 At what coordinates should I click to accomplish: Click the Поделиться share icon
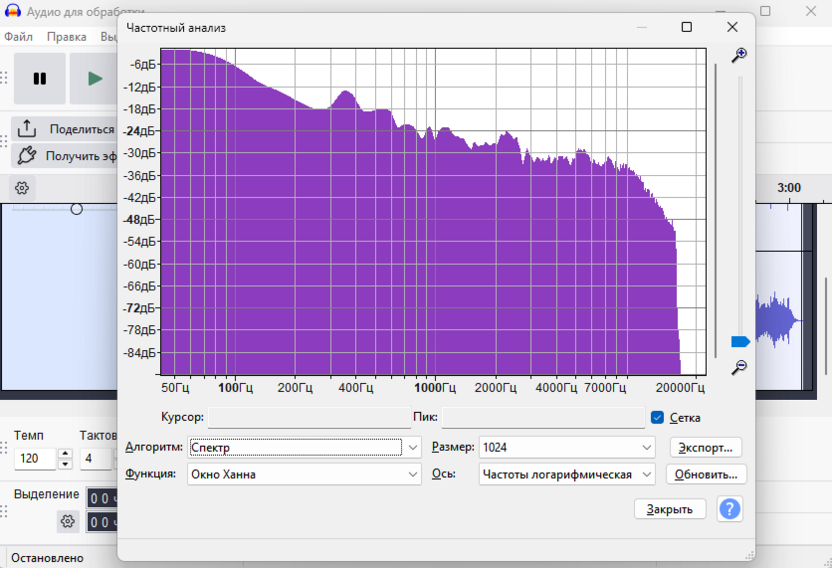pyautogui.click(x=27, y=129)
